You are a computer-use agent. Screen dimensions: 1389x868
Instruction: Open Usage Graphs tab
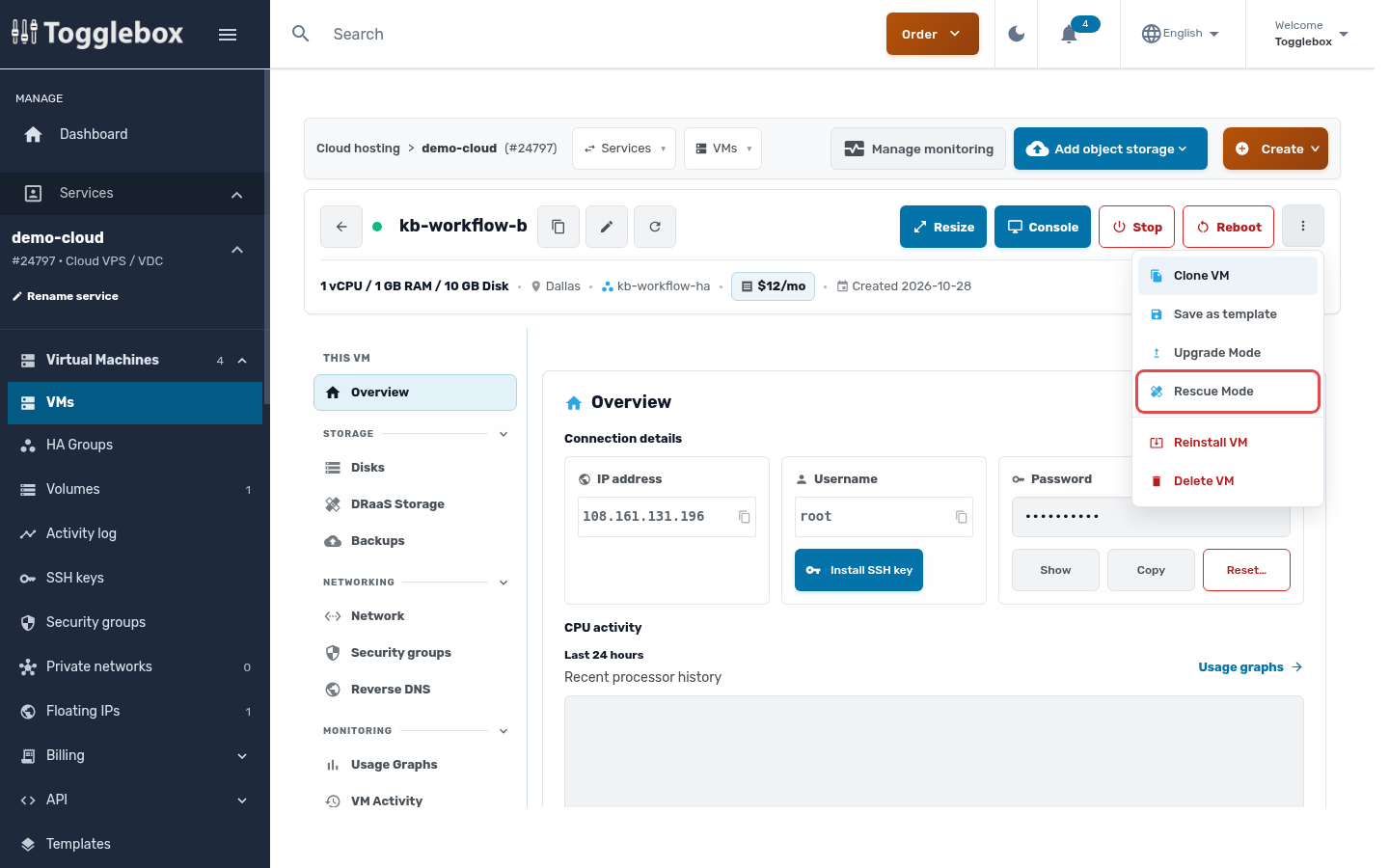[x=415, y=765]
